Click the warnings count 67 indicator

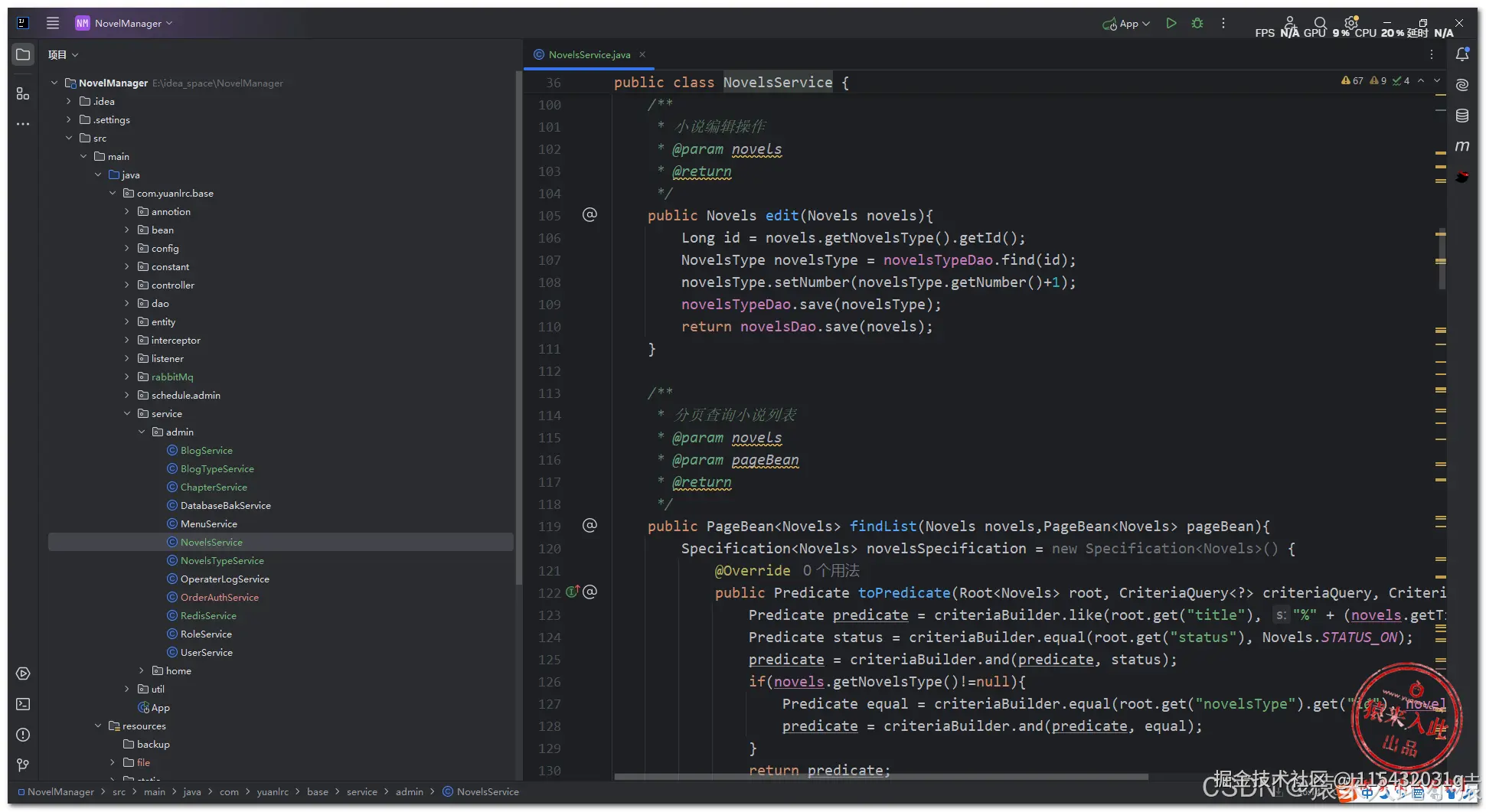(1352, 80)
